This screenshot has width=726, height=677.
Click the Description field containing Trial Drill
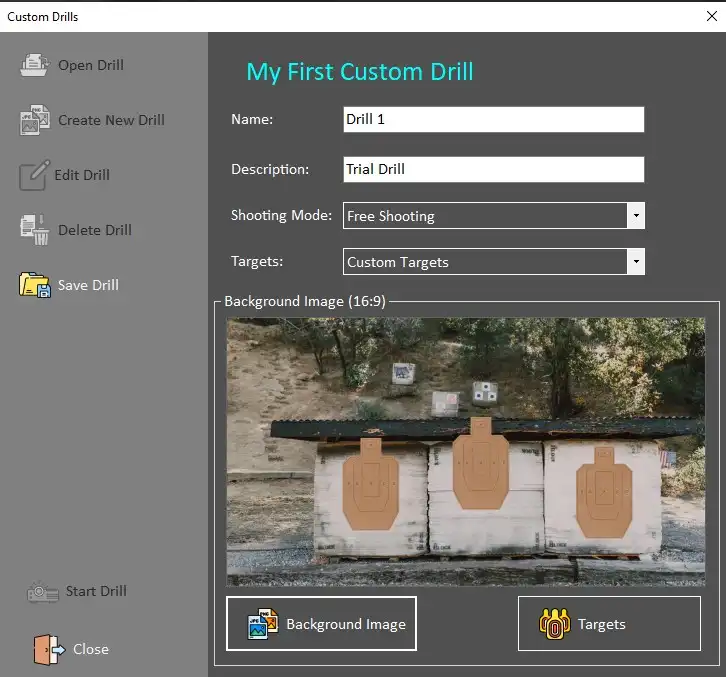click(x=493, y=169)
